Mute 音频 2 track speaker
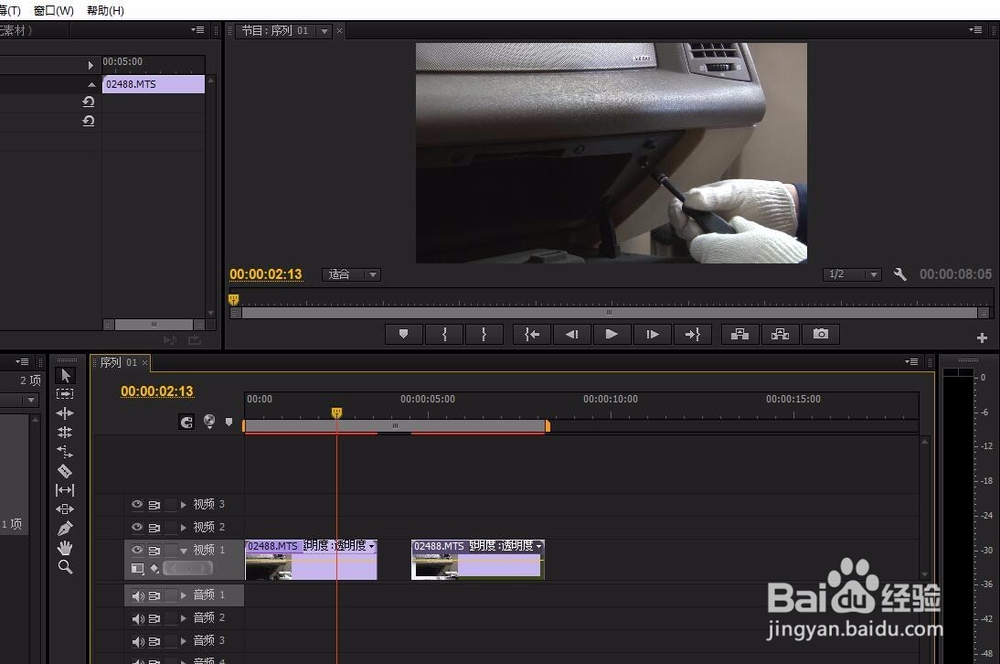 point(137,619)
